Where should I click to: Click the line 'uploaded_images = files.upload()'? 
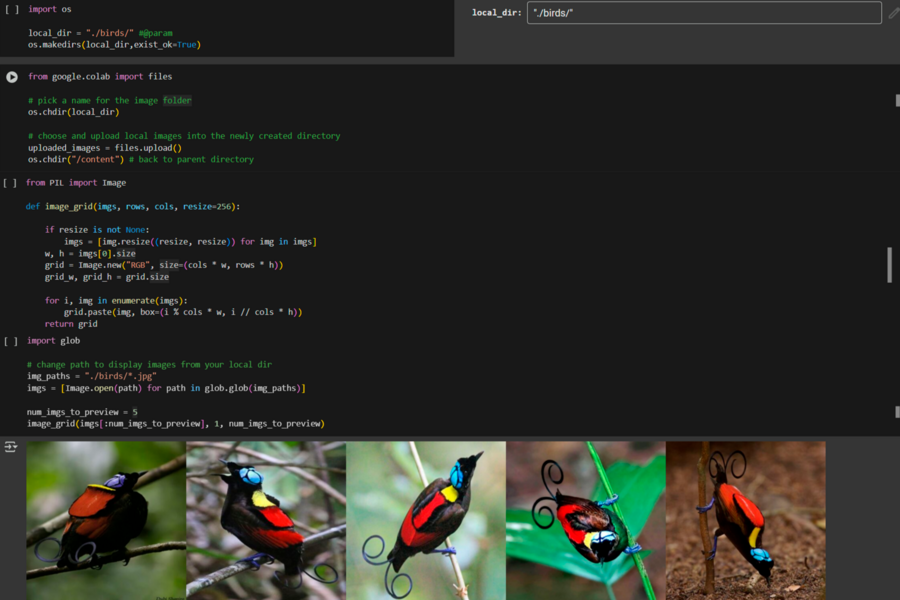pyautogui.click(x=104, y=148)
